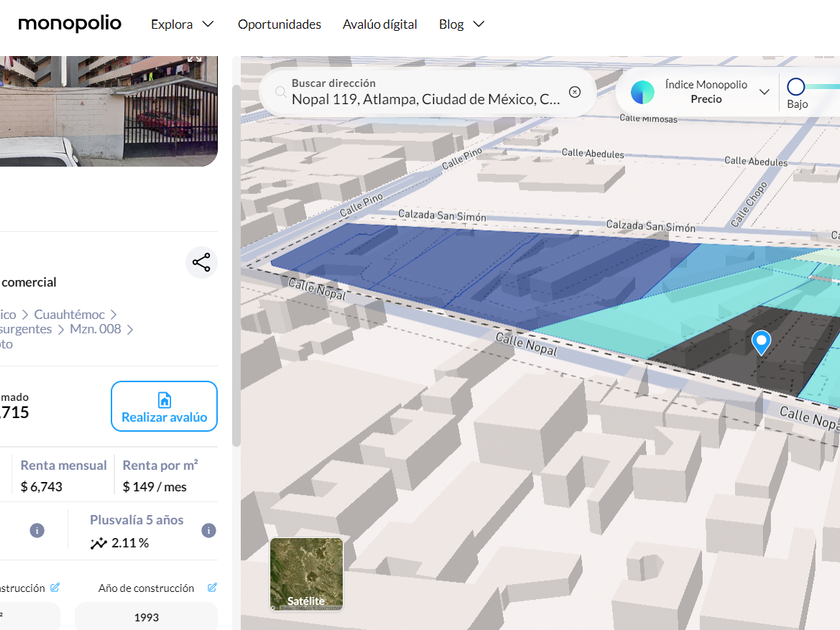Image resolution: width=840 pixels, height=630 pixels.
Task: Click the $ 6,743 rent value
Action: pyautogui.click(x=41, y=486)
